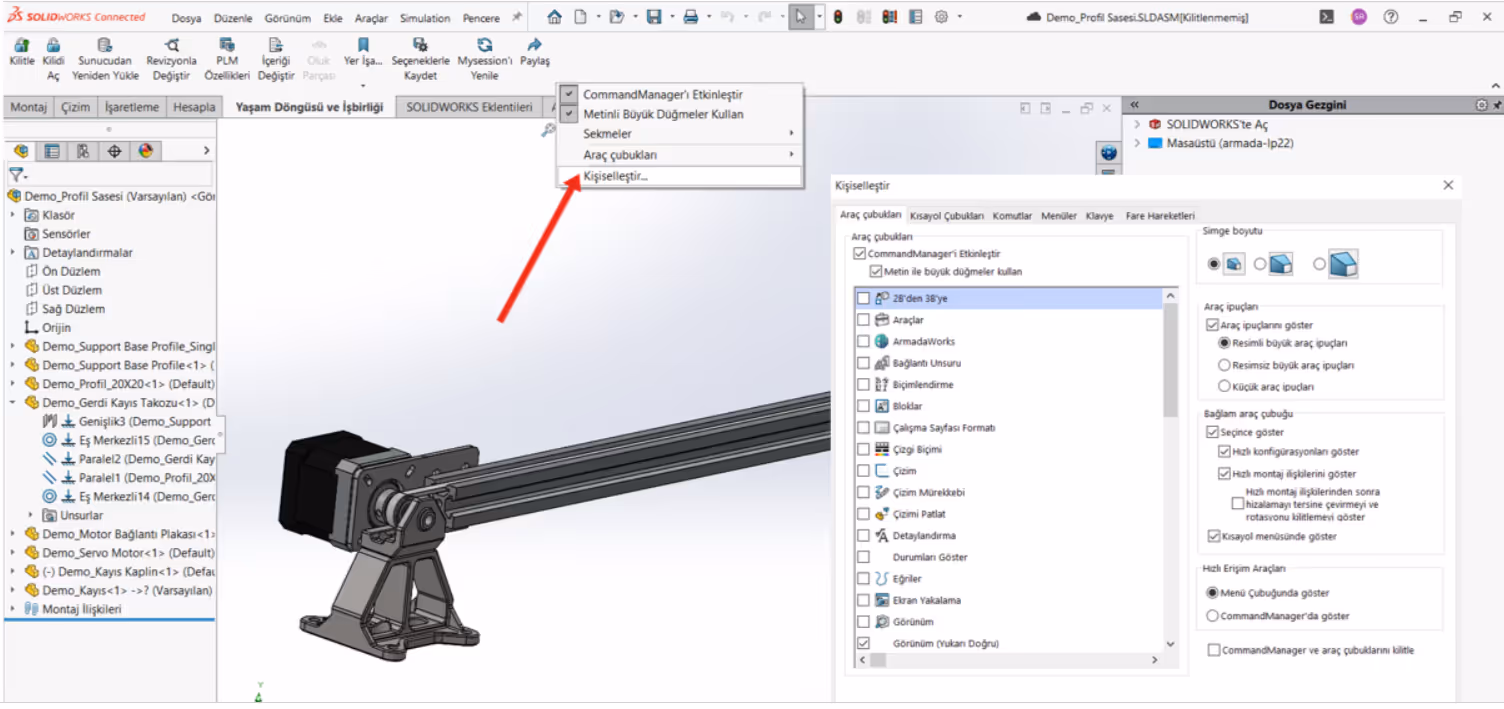The height and width of the screenshot is (709, 1504).
Task: Expand Montaj İlişkileri node
Action: click(13, 609)
